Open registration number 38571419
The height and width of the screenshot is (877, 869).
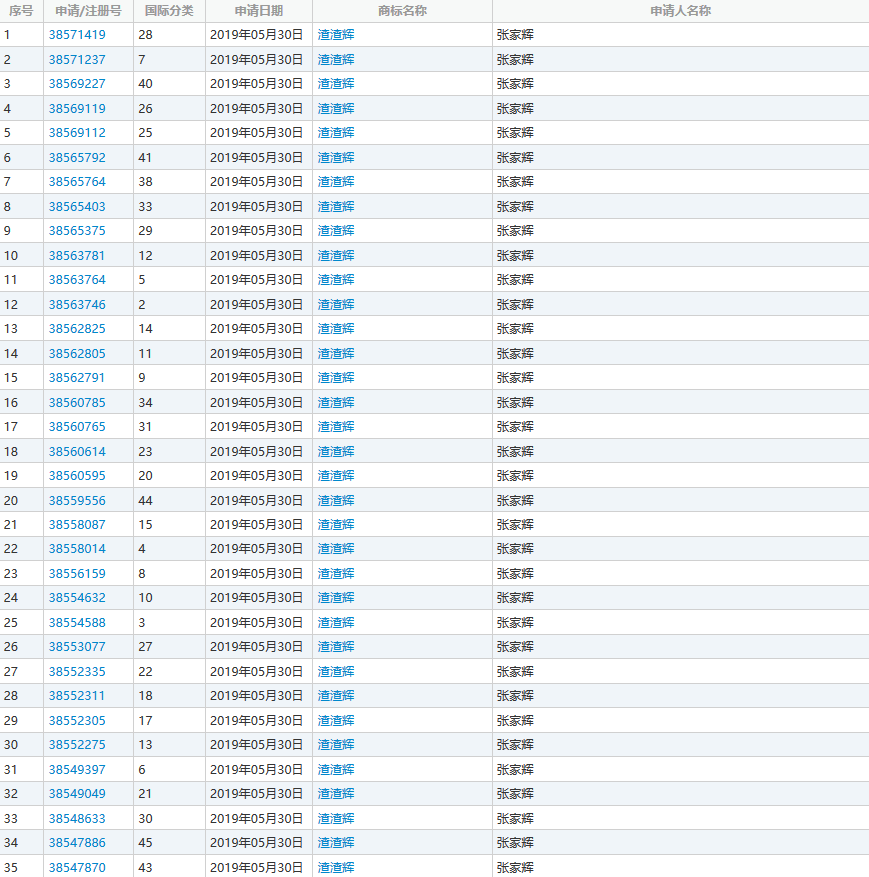pos(77,35)
